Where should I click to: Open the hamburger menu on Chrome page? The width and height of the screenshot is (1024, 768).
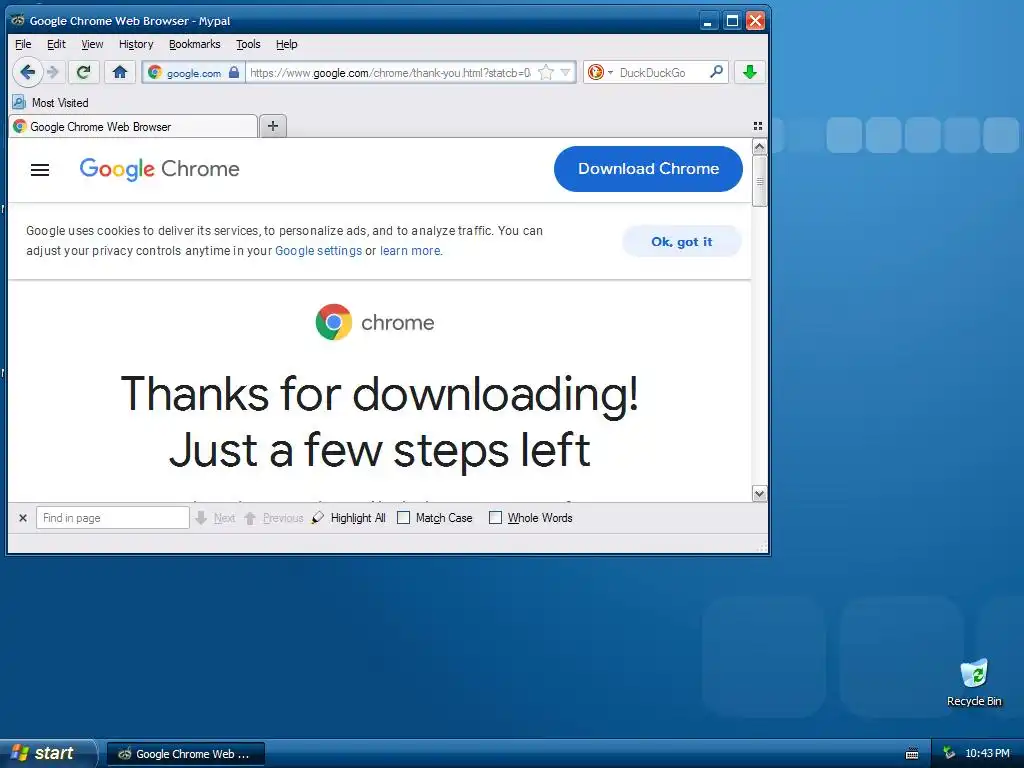click(40, 170)
